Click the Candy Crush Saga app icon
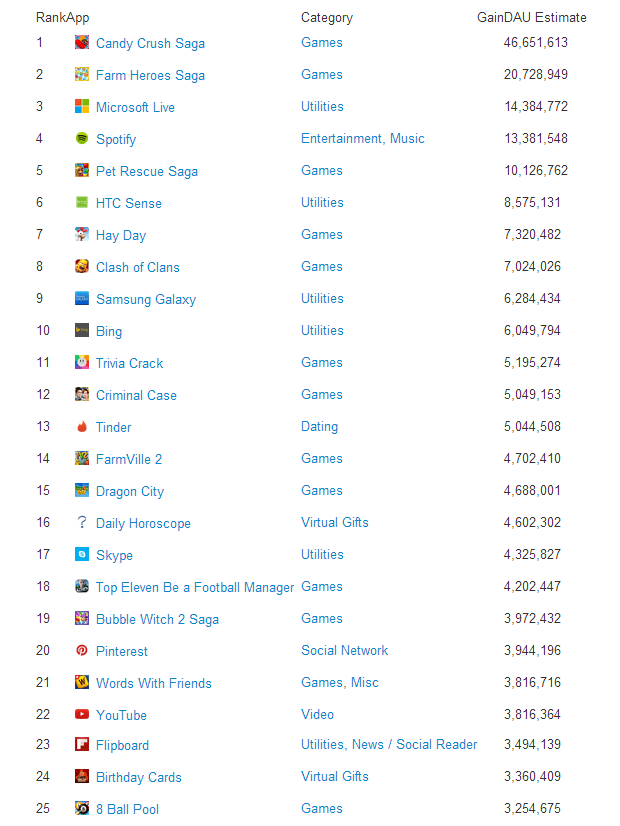This screenshot has height=826, width=620. (82, 42)
